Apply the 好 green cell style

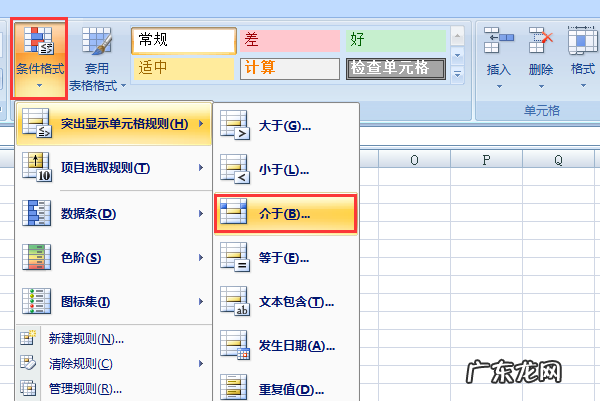394,40
